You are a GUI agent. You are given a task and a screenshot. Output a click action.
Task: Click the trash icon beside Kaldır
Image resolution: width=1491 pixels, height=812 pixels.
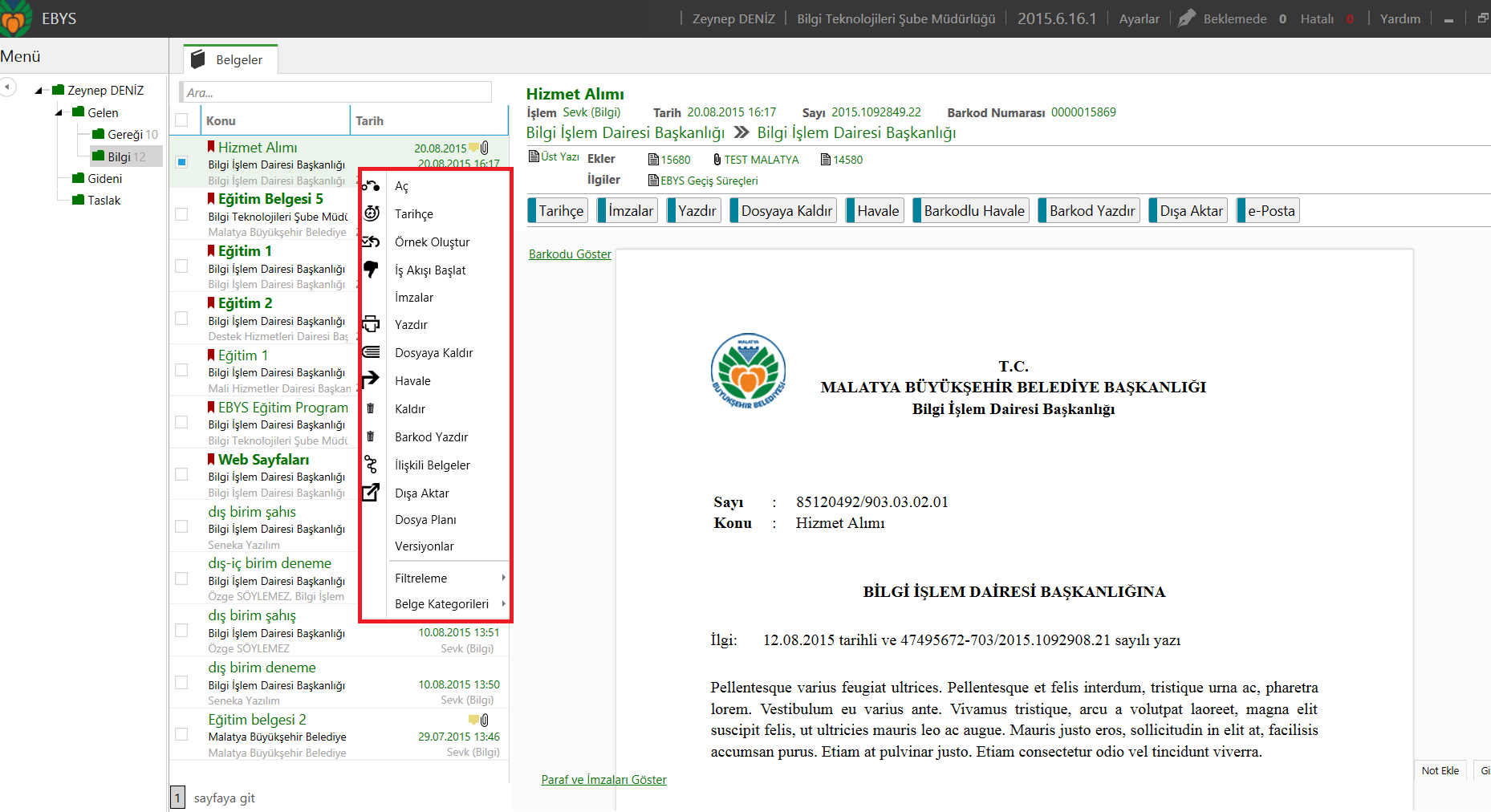(370, 408)
